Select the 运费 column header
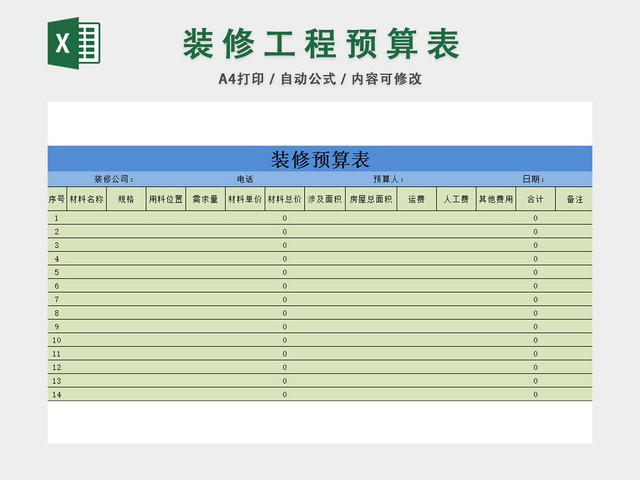This screenshot has height=480, width=640. click(416, 199)
